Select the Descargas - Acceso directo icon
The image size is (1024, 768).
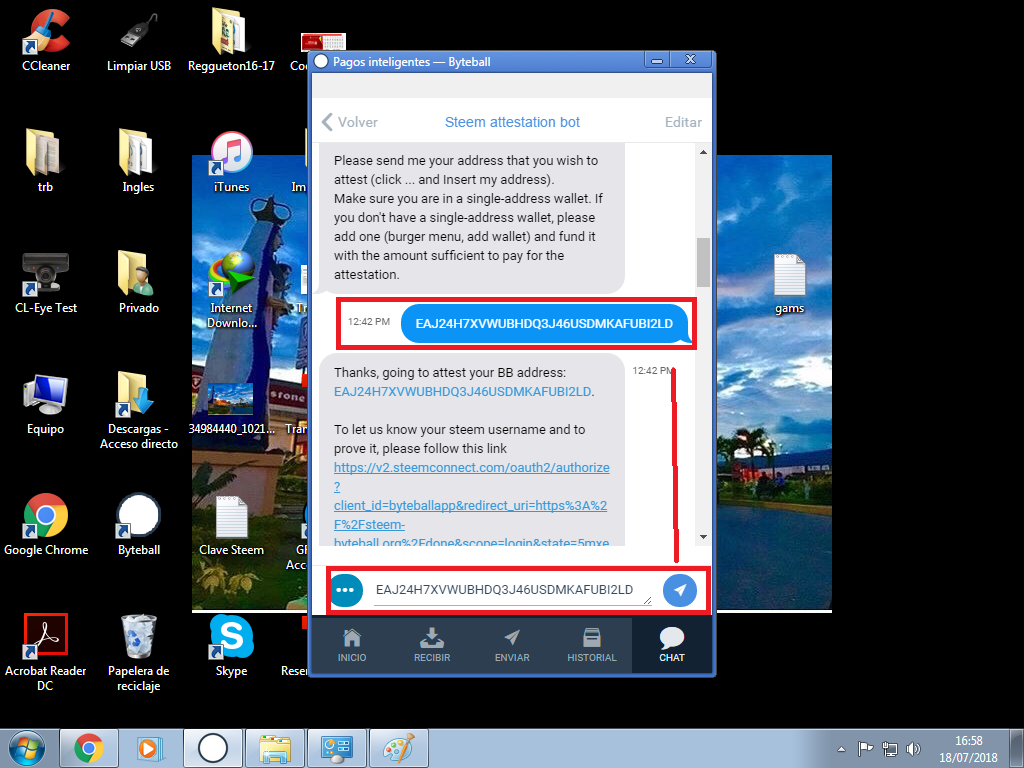point(138,410)
